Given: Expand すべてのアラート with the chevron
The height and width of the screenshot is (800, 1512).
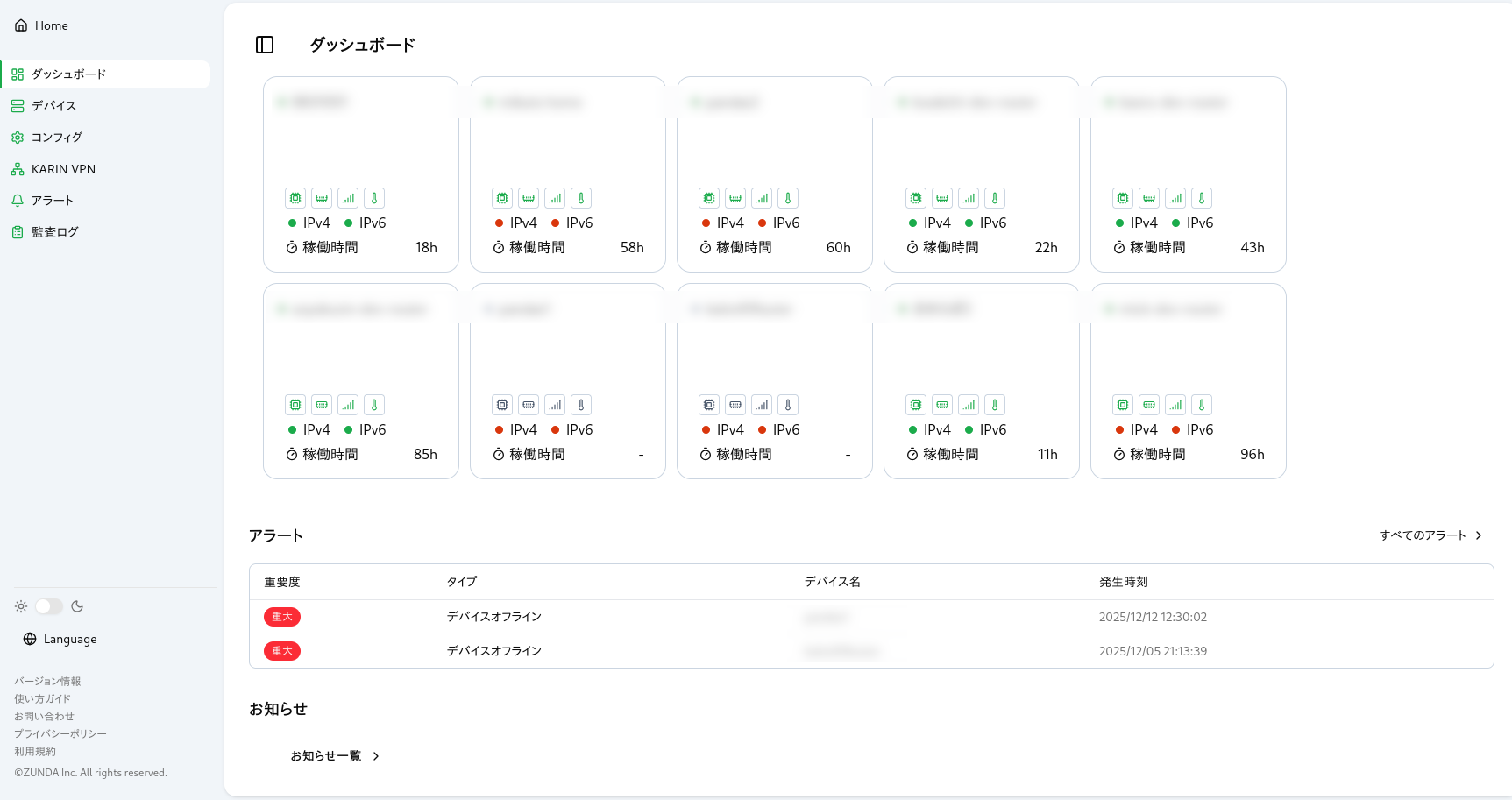Looking at the screenshot, I should coord(1479,535).
